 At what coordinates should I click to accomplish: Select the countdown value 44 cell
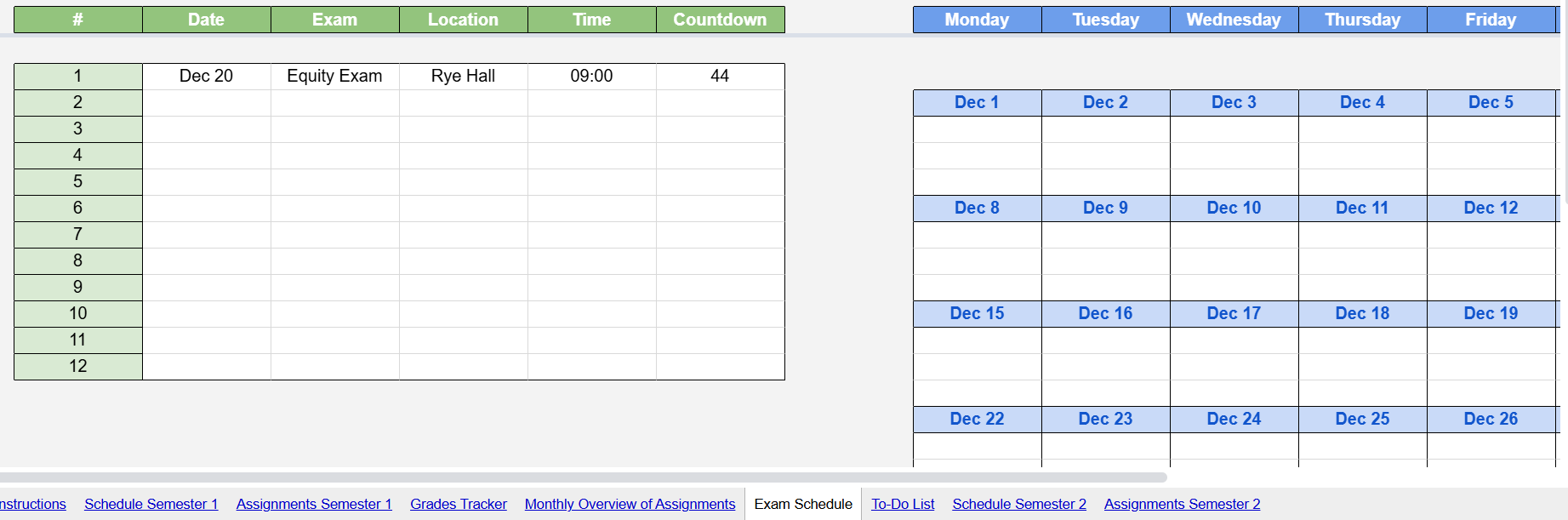(x=720, y=76)
